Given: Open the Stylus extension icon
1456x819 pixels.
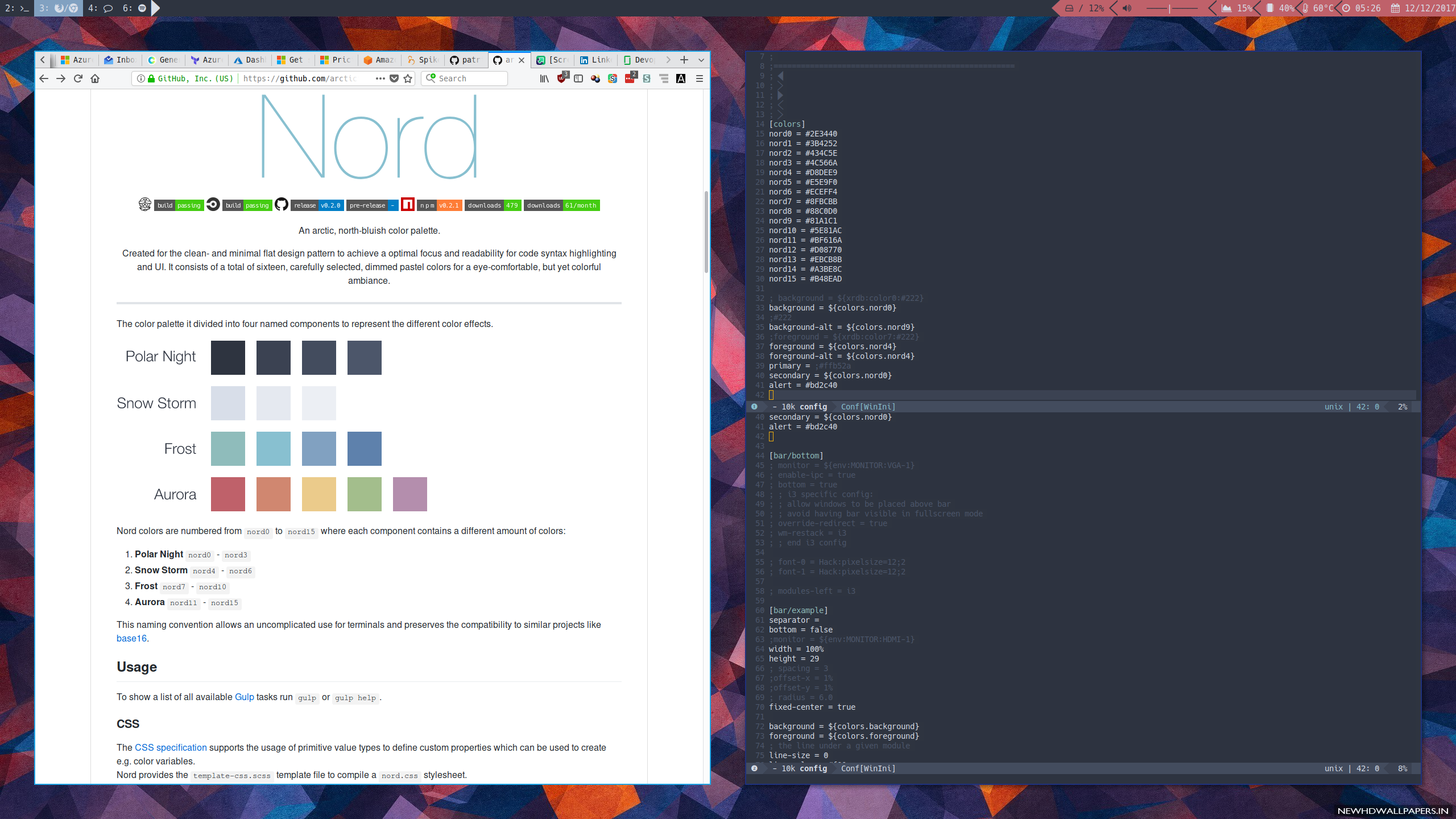Looking at the screenshot, I should (x=647, y=78).
